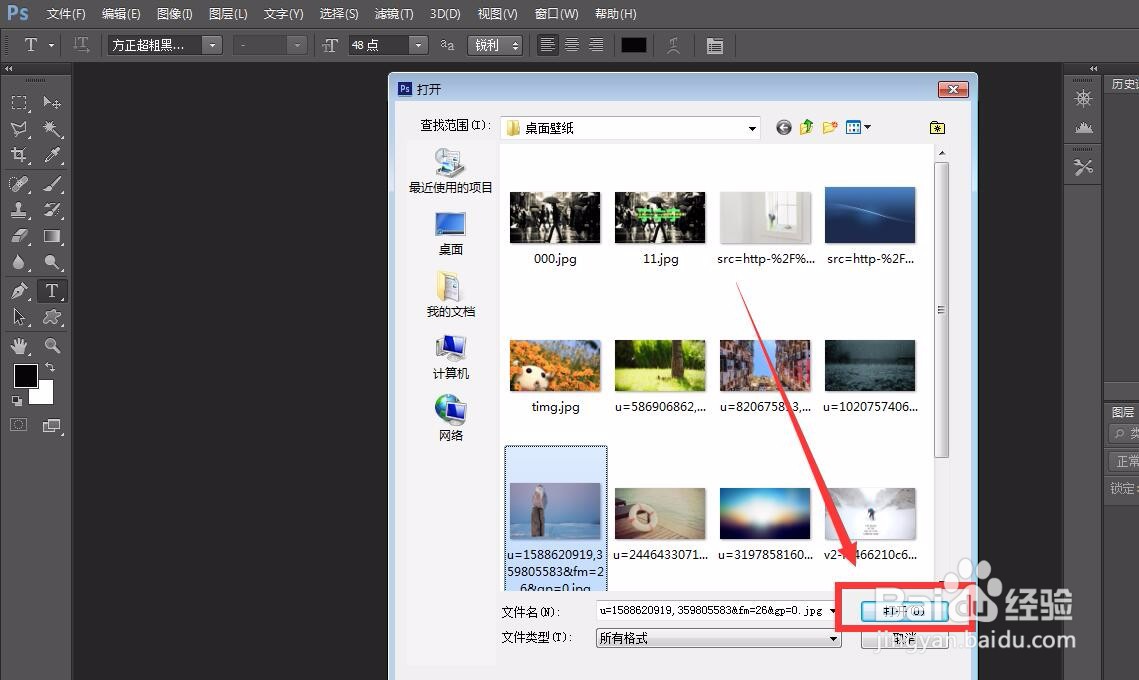The image size is (1139, 680).
Task: Change the screen mode
Action: coord(52,426)
